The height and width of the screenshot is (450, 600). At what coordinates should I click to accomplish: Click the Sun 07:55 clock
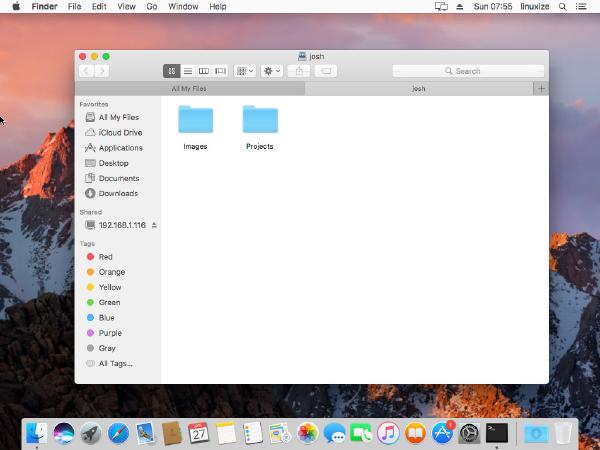coord(493,7)
